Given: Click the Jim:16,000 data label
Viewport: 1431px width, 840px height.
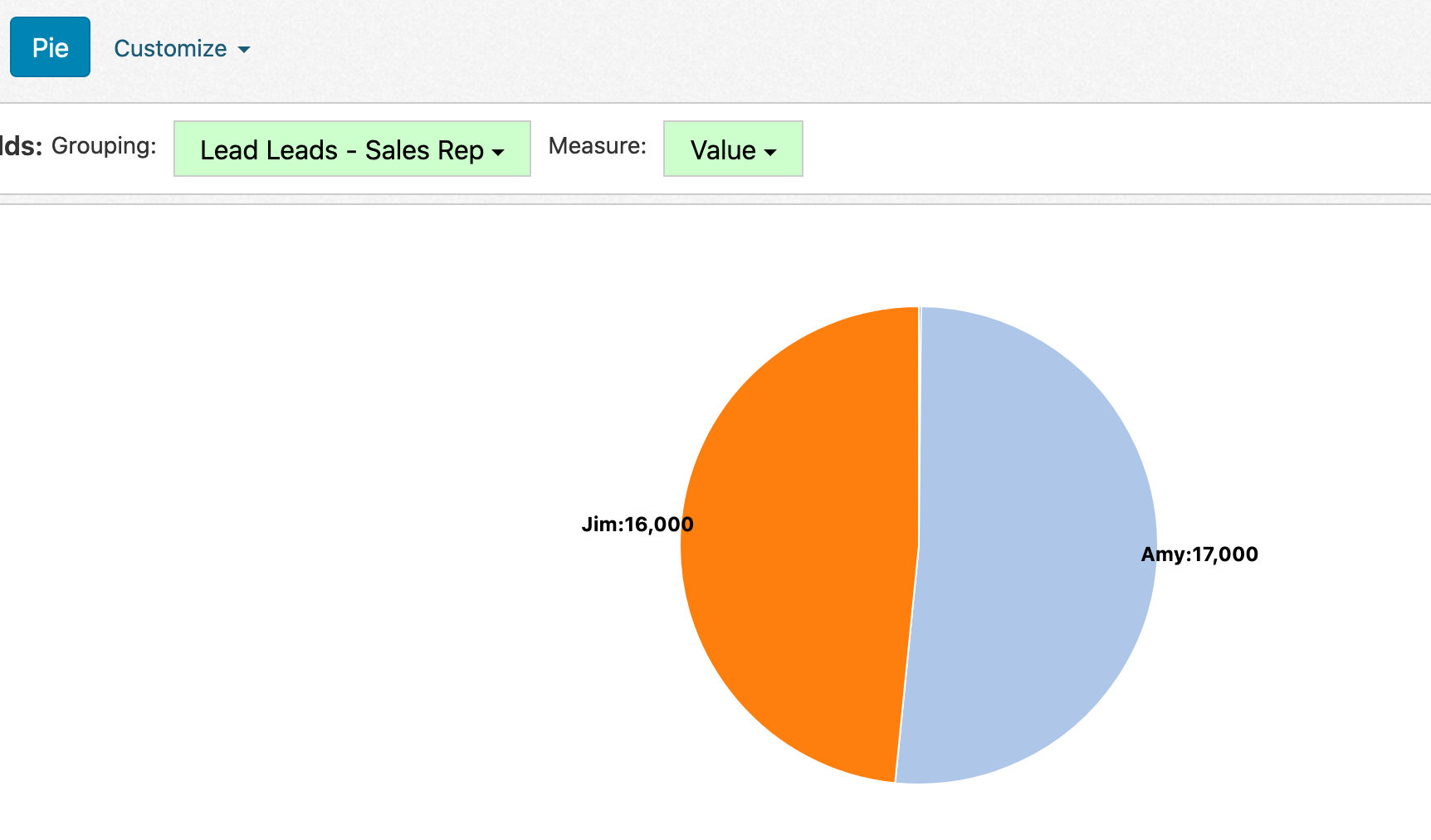Looking at the screenshot, I should click(x=638, y=524).
